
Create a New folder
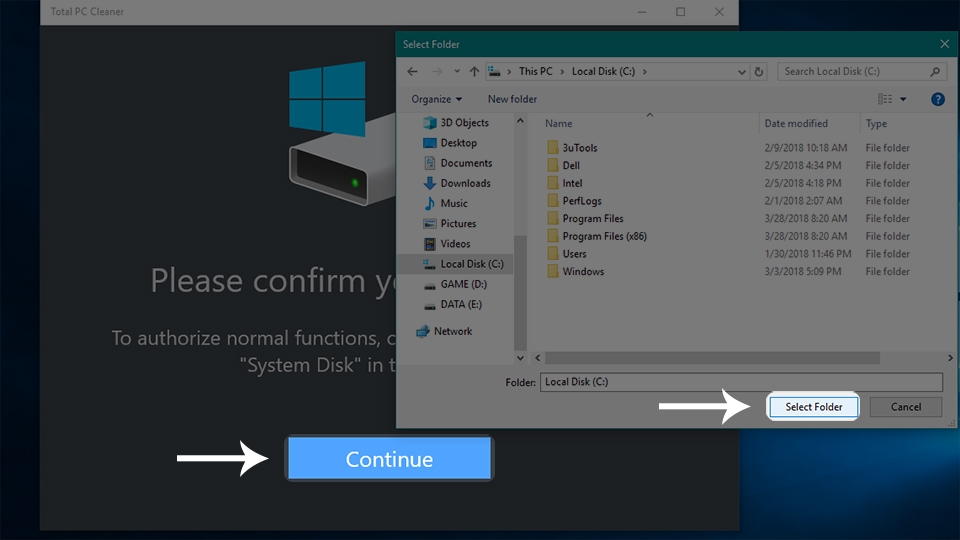coord(512,99)
